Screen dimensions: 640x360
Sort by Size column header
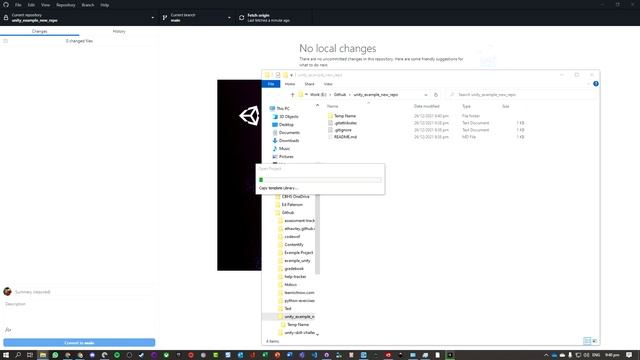506,106
